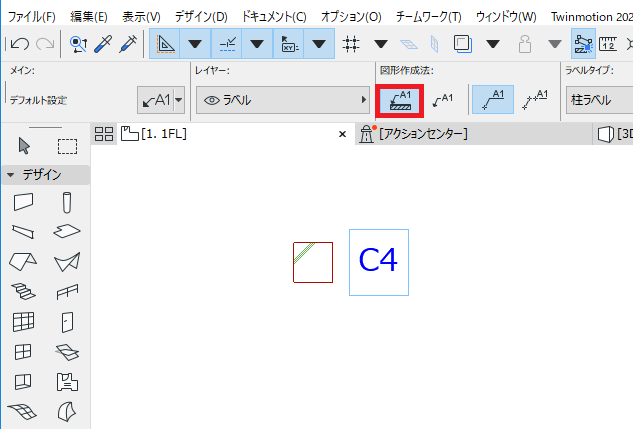Select the Shell tool
633x429 pixels.
pyautogui.click(x=67, y=262)
